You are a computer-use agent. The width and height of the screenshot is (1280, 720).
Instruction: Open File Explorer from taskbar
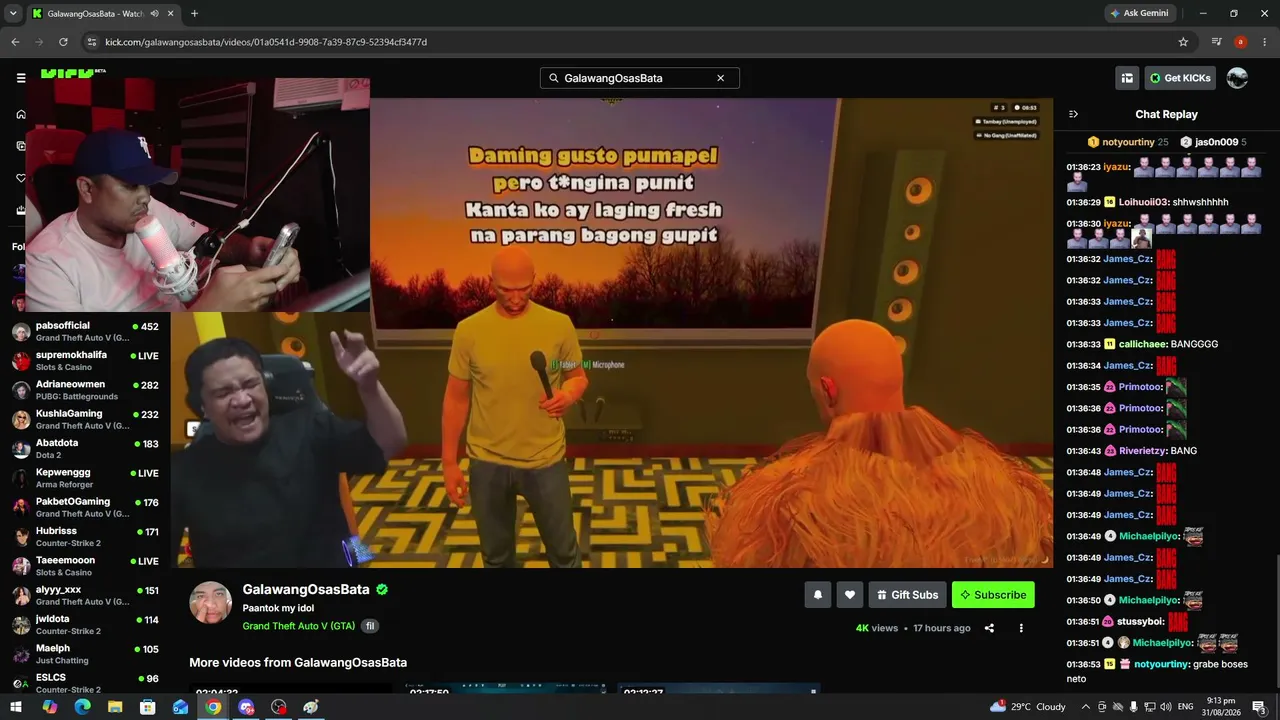pos(115,707)
